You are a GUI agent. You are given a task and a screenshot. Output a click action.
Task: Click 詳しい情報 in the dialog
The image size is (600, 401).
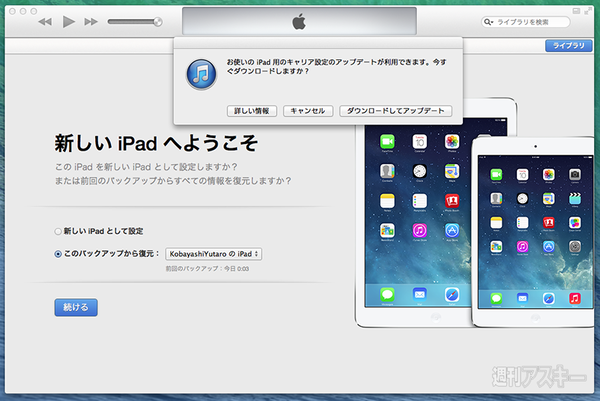click(252, 111)
